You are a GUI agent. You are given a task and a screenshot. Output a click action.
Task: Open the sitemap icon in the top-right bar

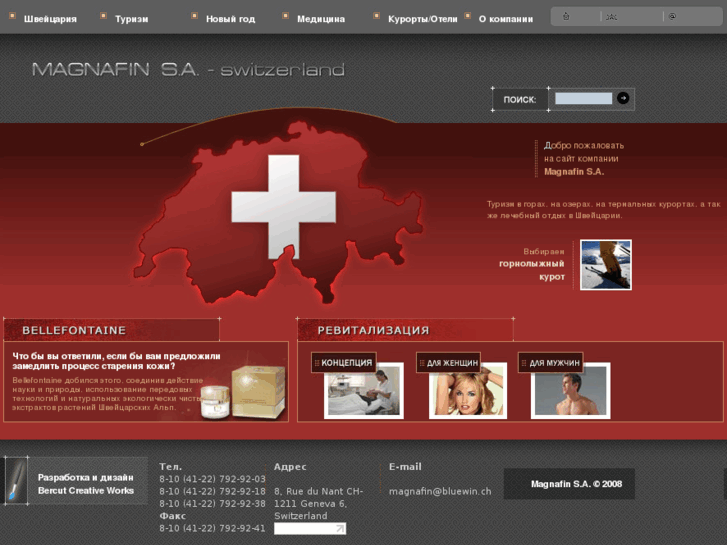[x=612, y=17]
